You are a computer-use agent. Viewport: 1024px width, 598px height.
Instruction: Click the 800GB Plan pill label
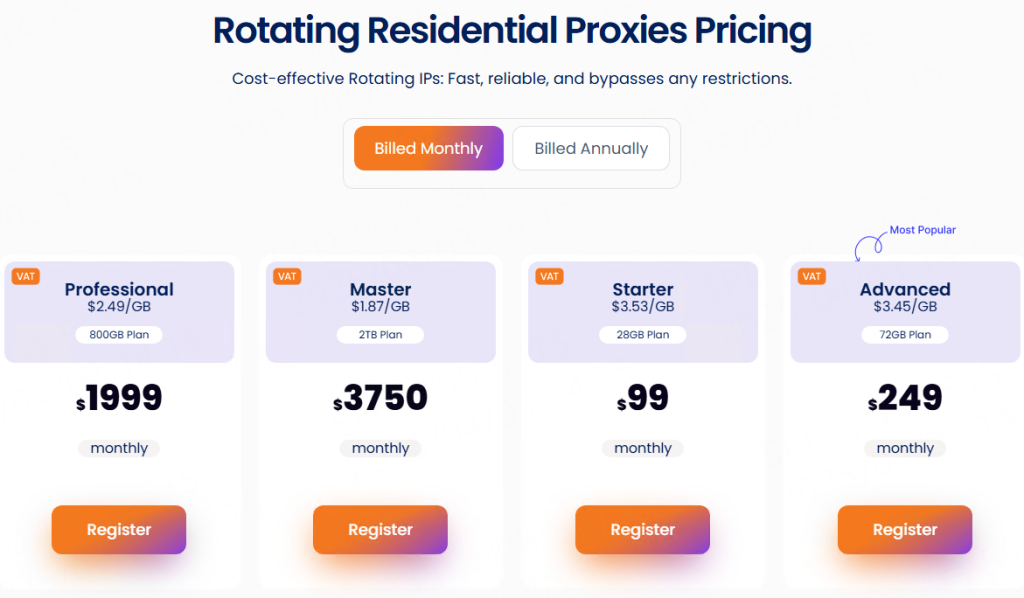119,335
